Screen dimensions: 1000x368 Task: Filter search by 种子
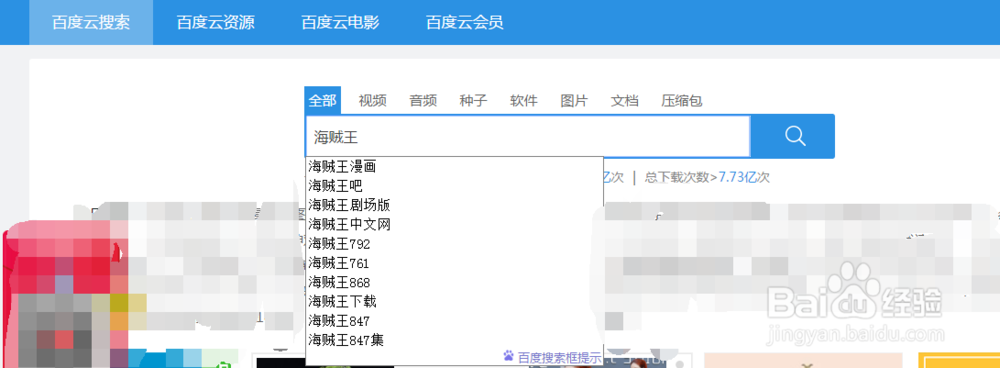[x=473, y=101]
